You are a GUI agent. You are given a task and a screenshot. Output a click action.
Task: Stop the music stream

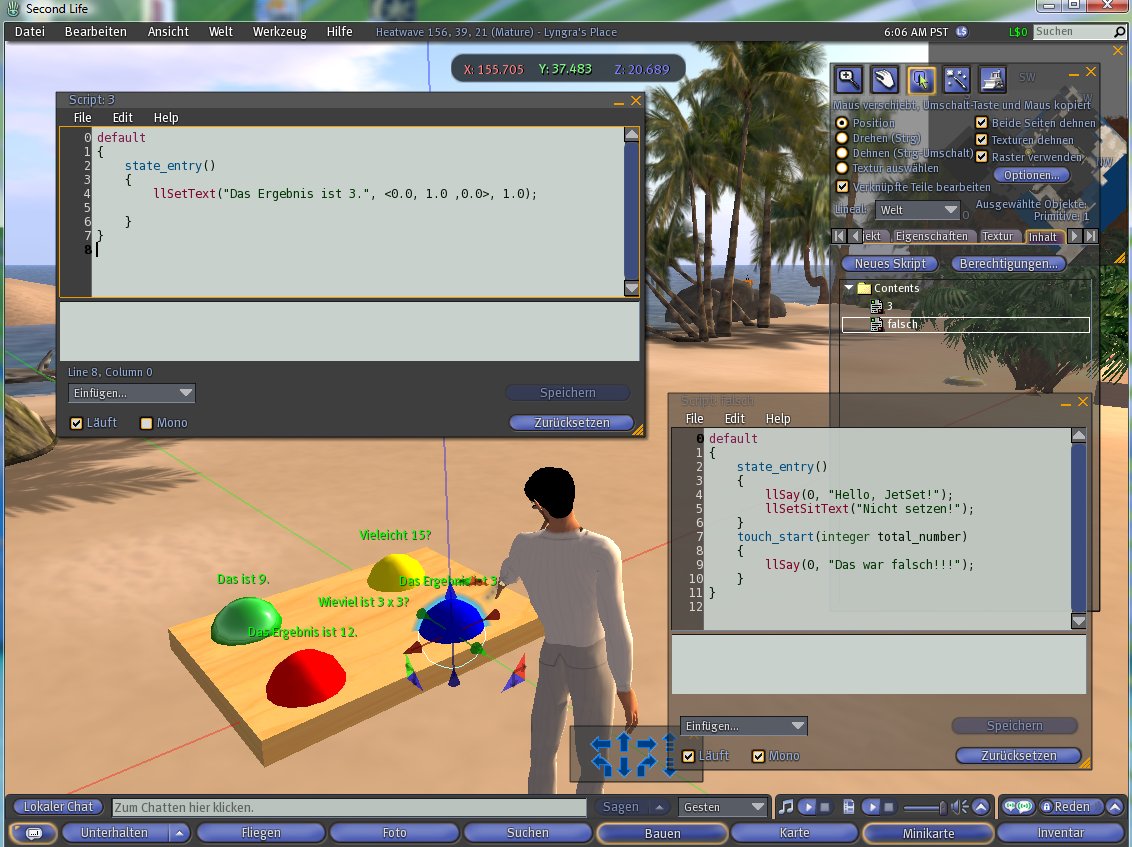[x=825, y=807]
